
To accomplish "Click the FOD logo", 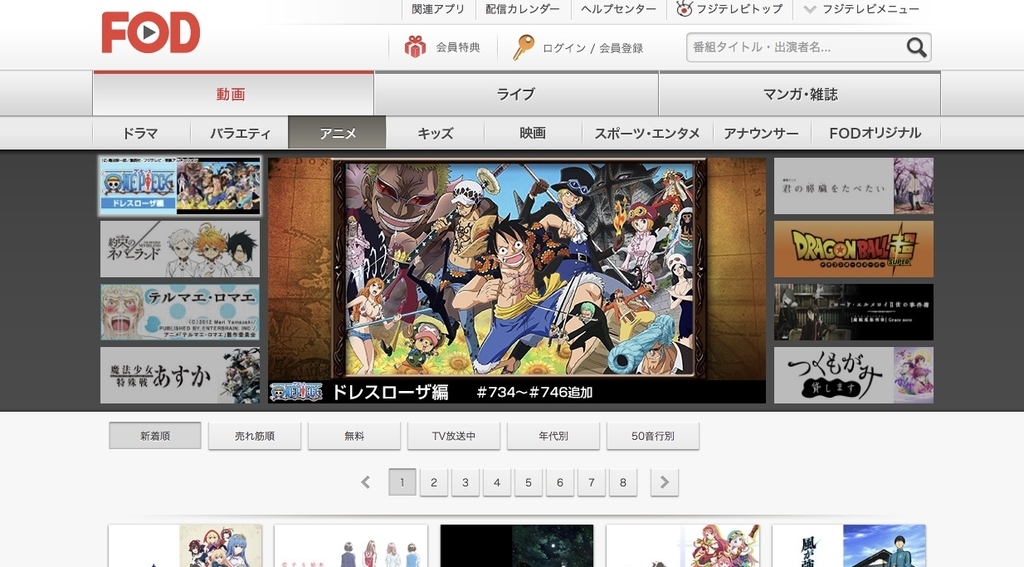I will (151, 32).
